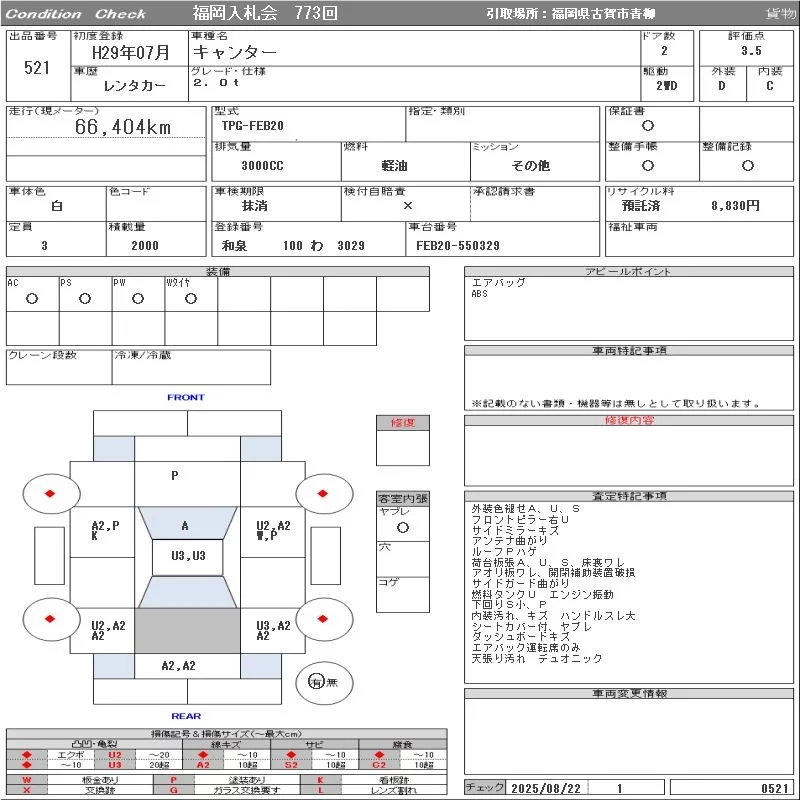Click the U3,A2 A2 rear side marking
Image resolution: width=800 pixels, height=800 pixels.
coord(273,631)
